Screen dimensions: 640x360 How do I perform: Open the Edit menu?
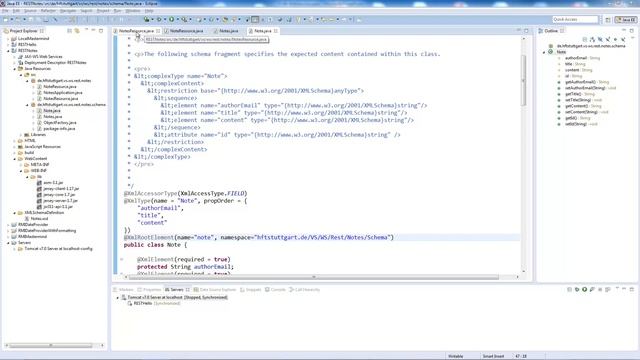point(16,11)
